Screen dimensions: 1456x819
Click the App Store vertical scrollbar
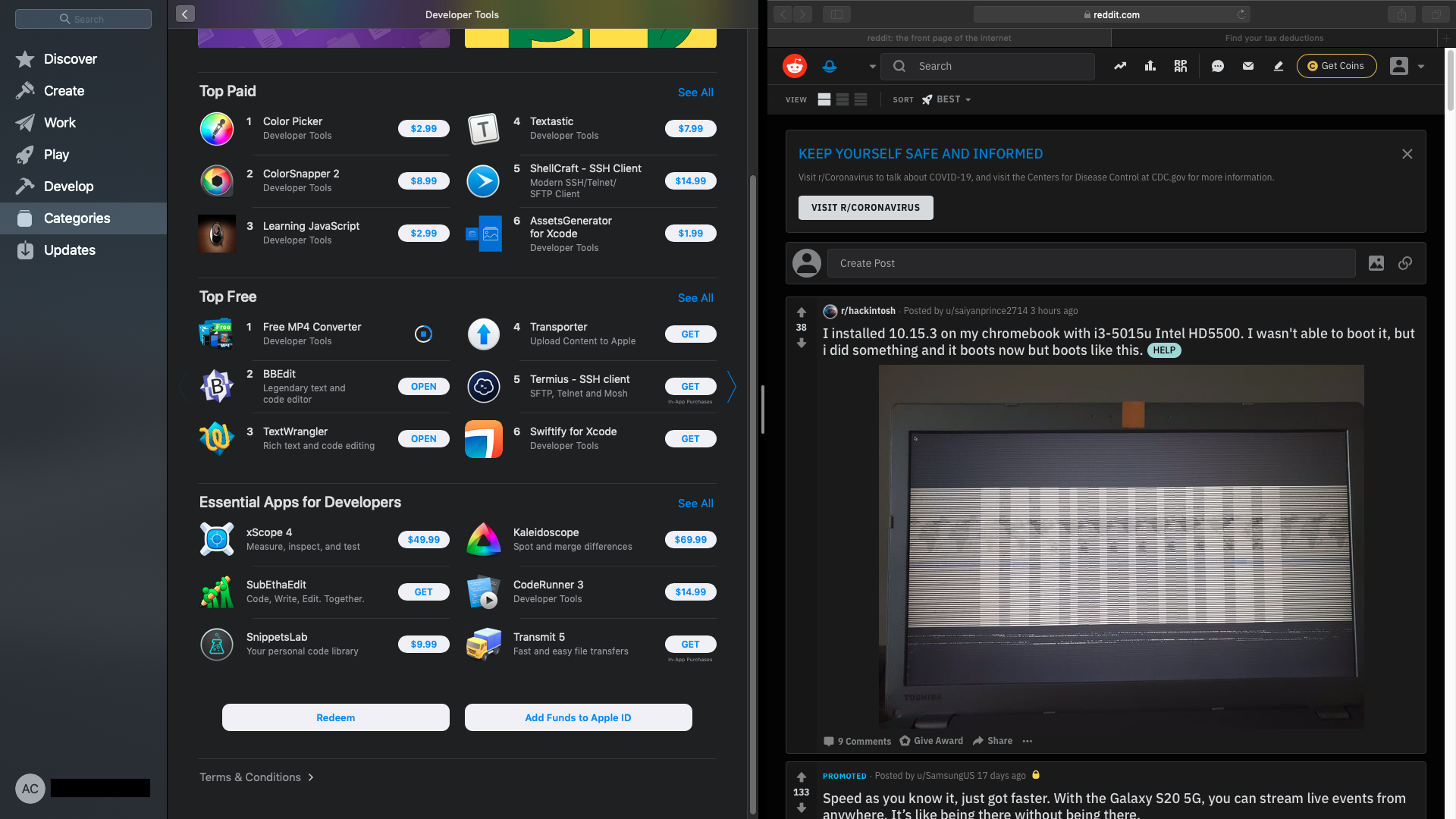click(x=753, y=493)
